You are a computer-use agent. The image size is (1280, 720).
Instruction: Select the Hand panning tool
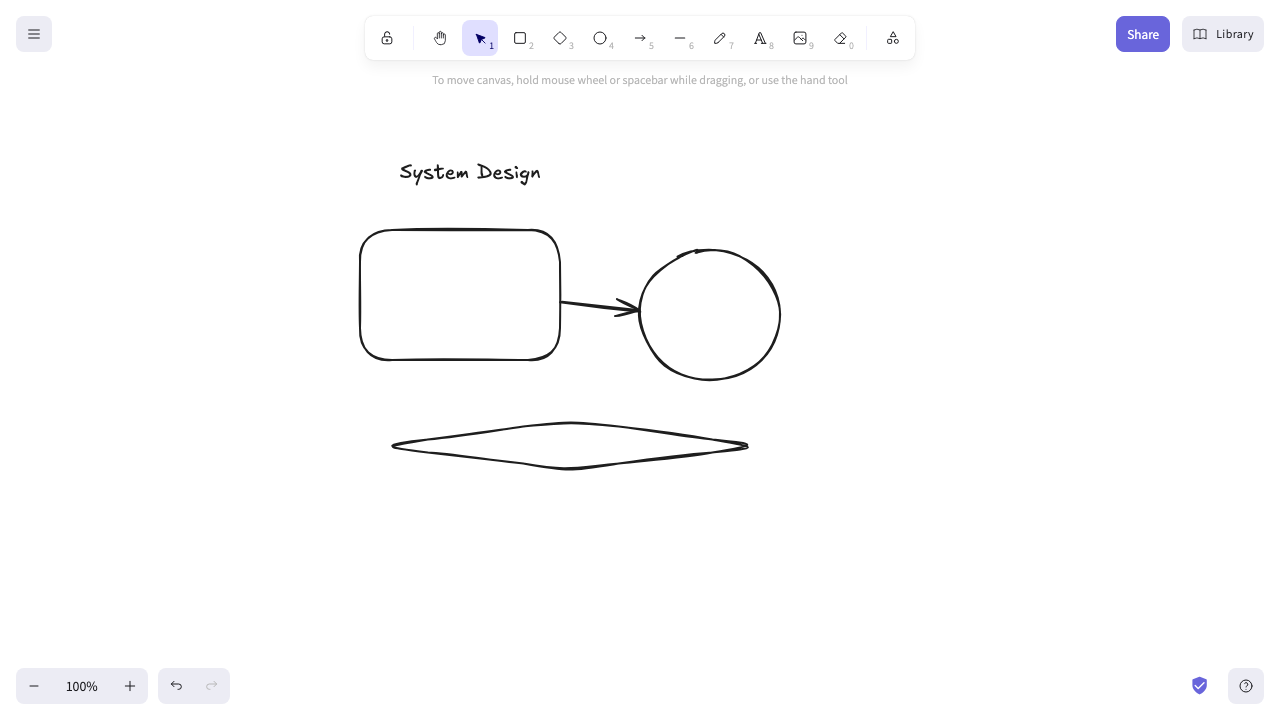440,38
